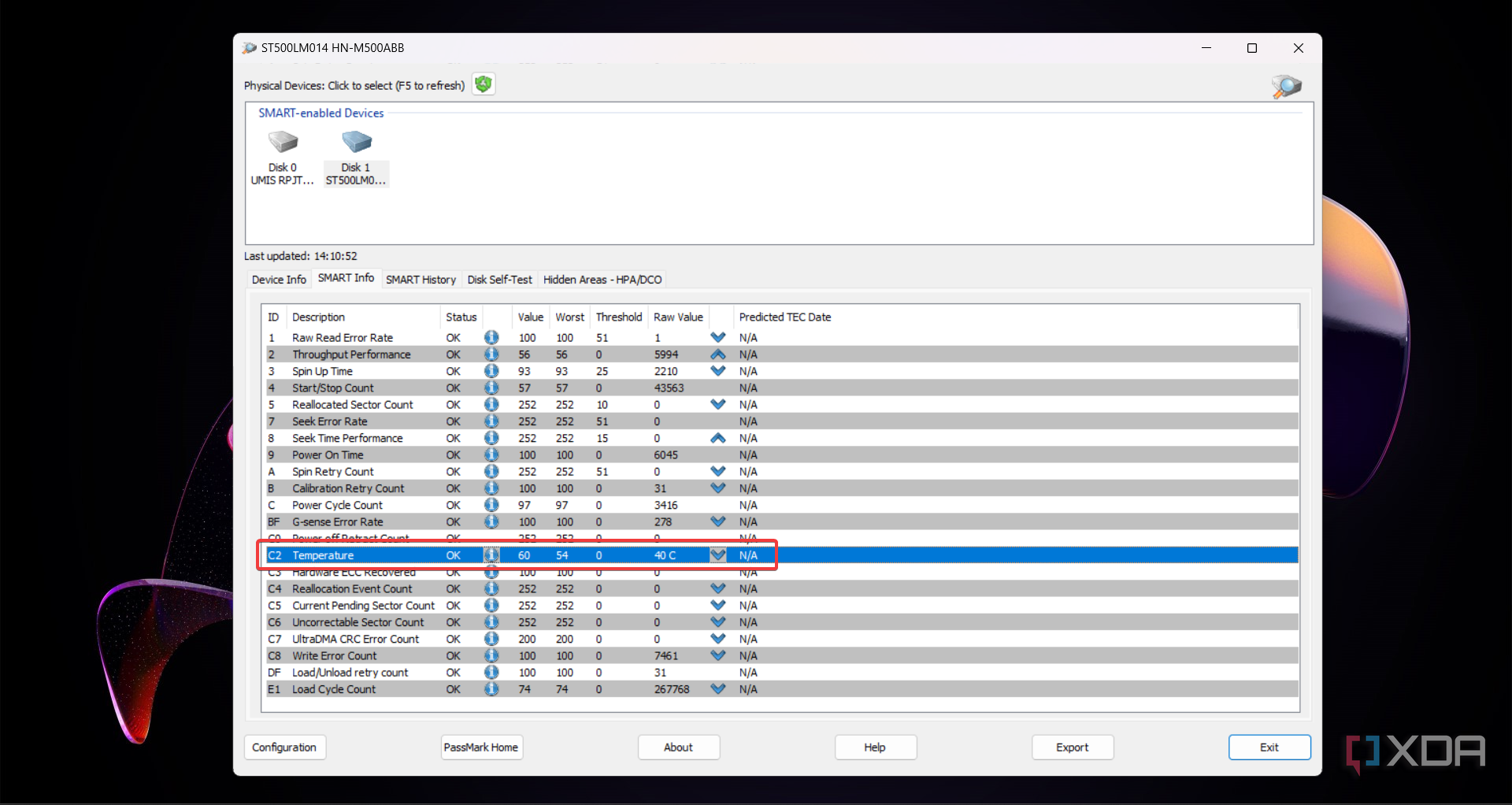Screen dimensions: 1512x805
Task: Open info icon for Power On Time
Action: [x=491, y=454]
